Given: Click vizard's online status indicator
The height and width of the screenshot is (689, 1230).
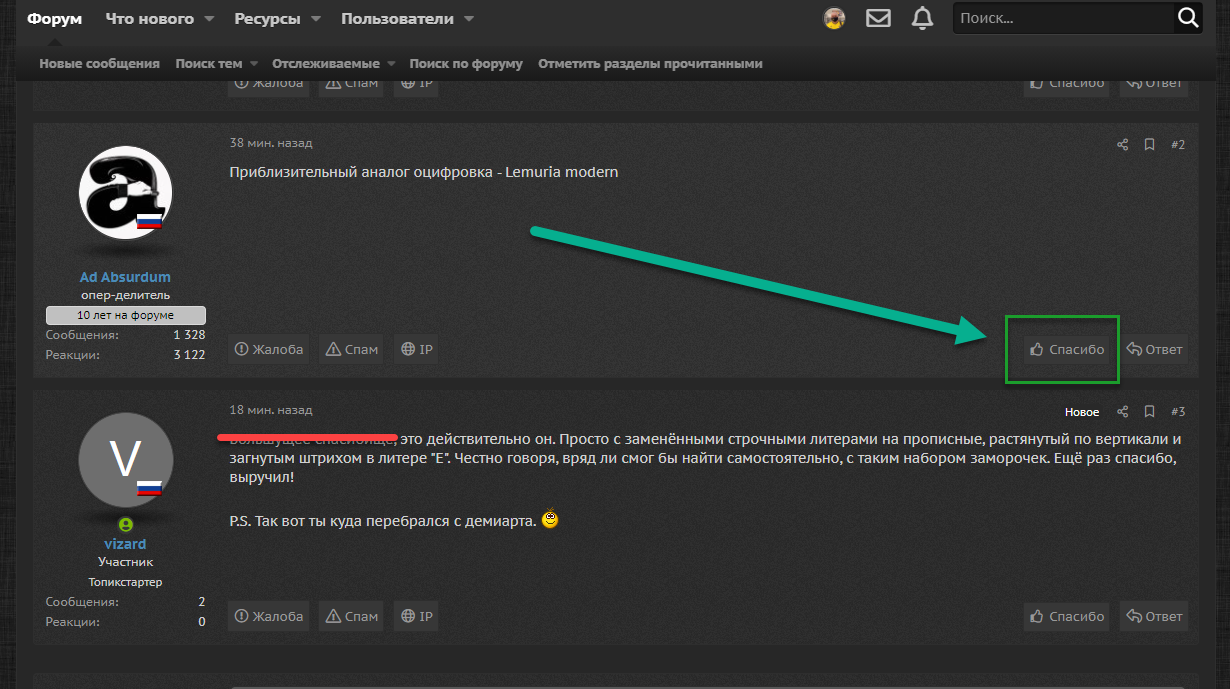Looking at the screenshot, I should [x=125, y=524].
